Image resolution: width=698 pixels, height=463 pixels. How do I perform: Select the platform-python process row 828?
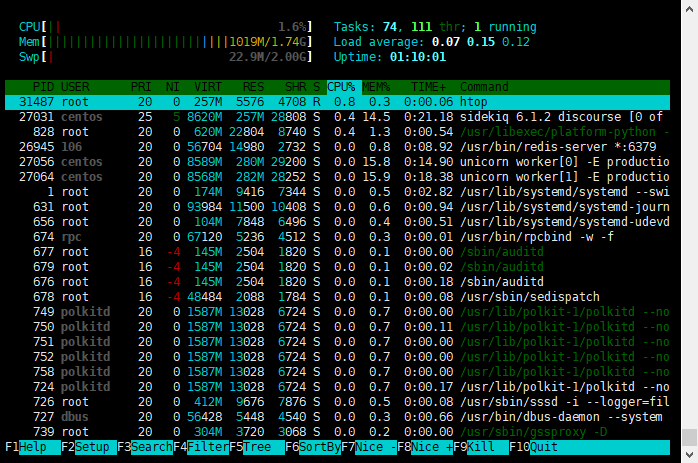click(x=337, y=132)
